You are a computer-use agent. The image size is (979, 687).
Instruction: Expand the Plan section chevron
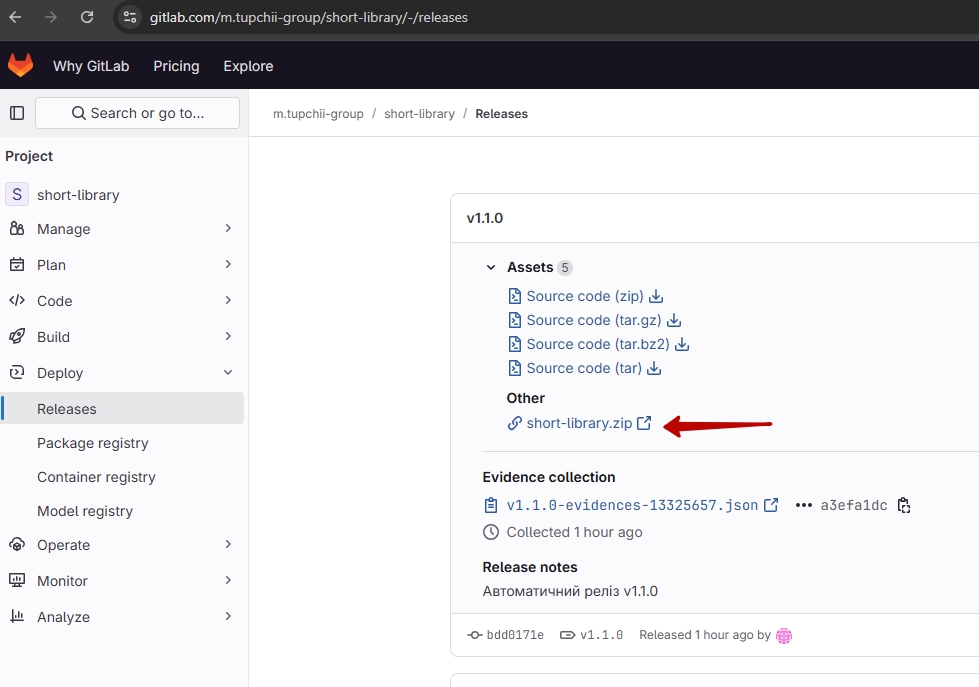tap(228, 264)
